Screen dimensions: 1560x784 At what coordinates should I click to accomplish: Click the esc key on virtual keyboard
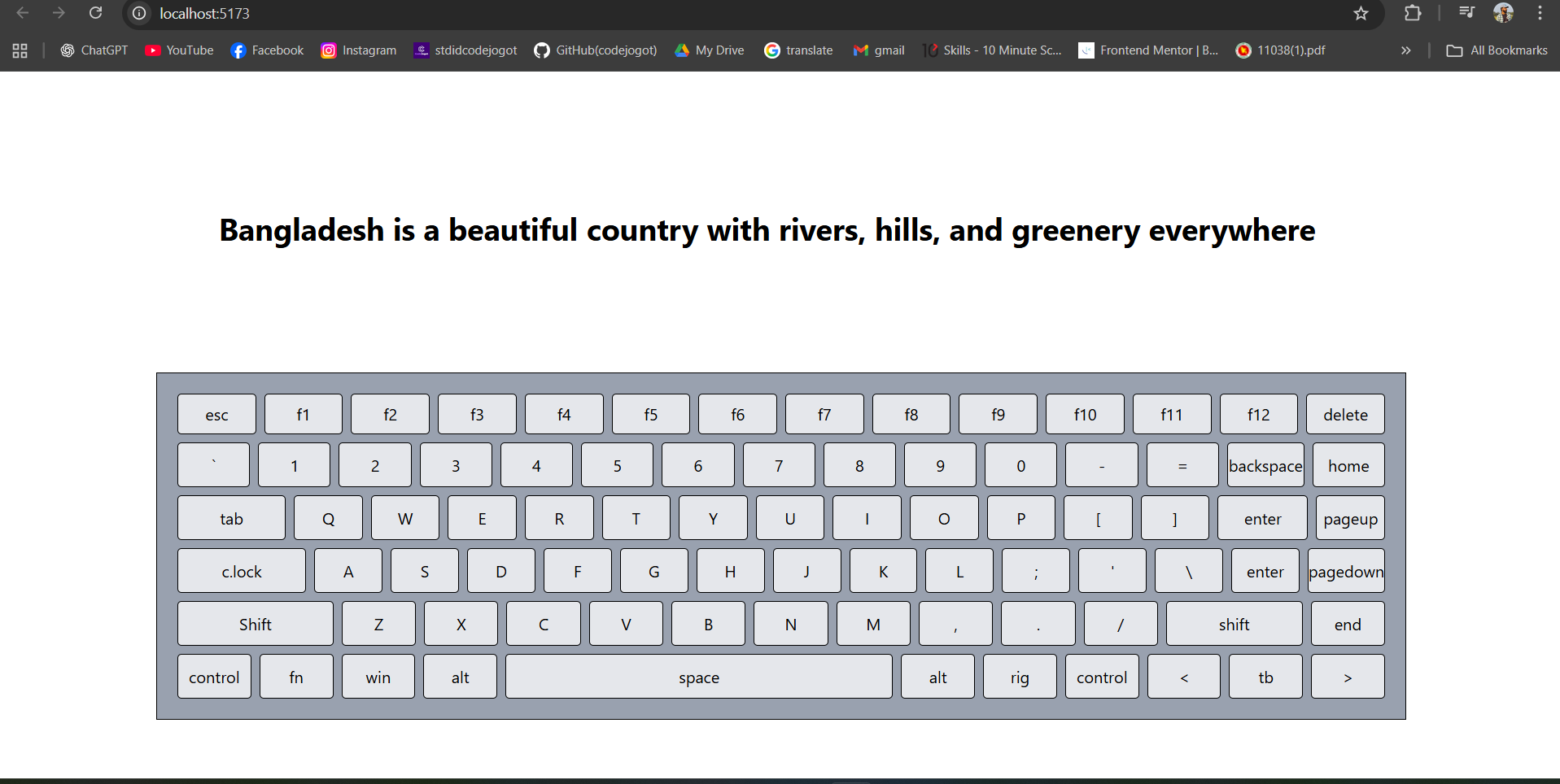(x=216, y=414)
